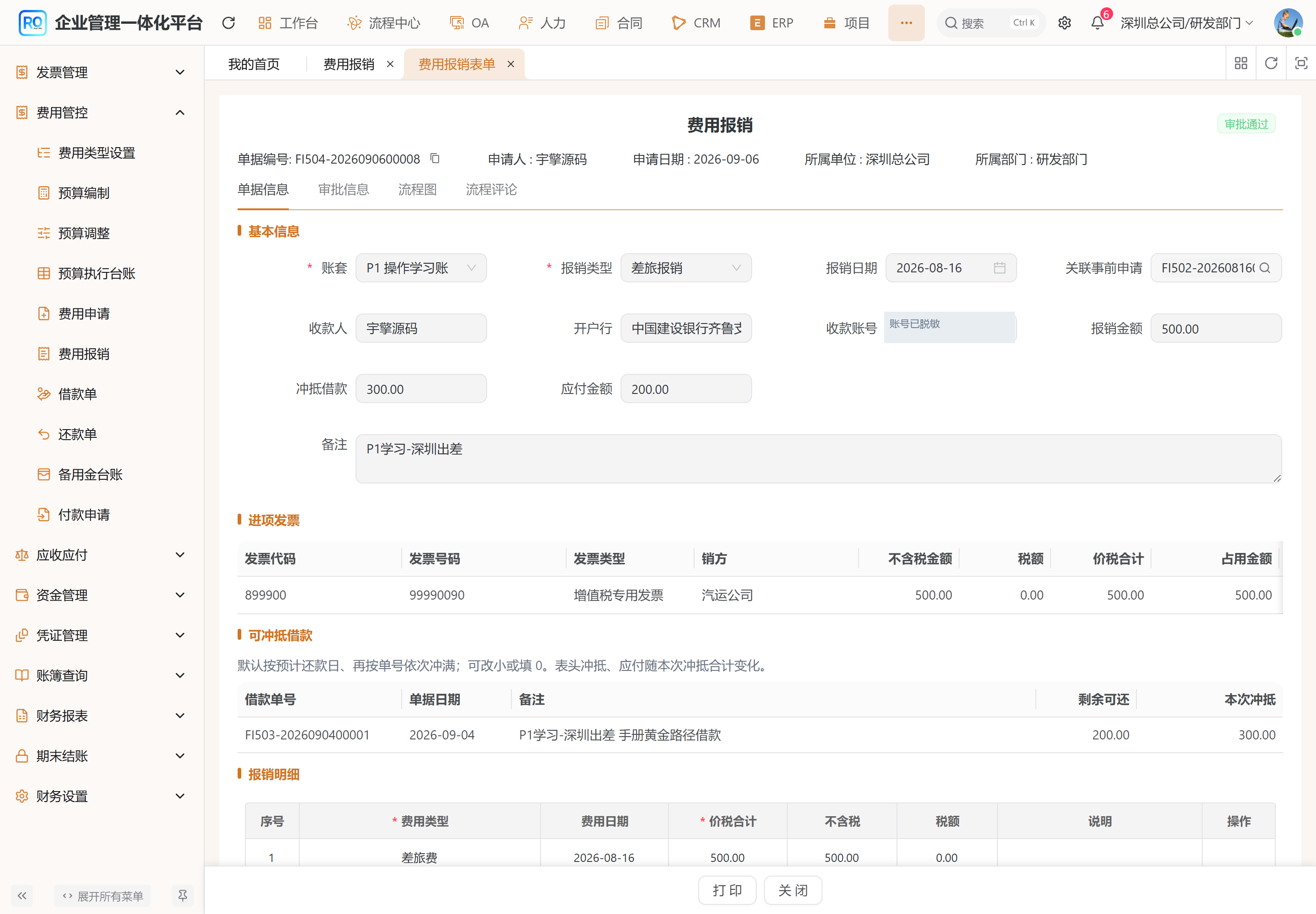The image size is (1316, 914).
Task: Open 付款申请 menu item
Action: pos(84,515)
